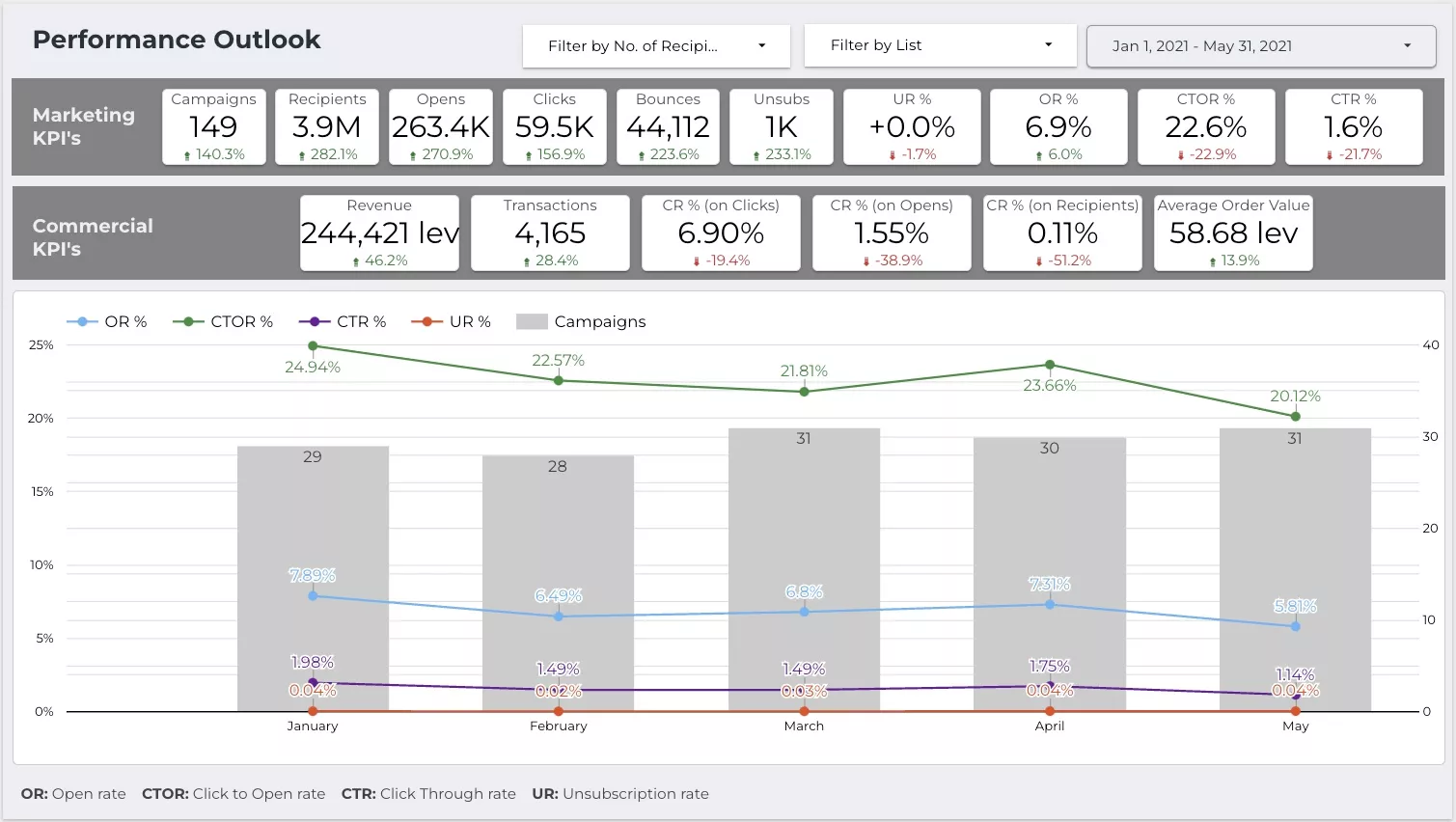Open the date range picker Jan 1 - May 31
This screenshot has width=1456, height=822.
coord(1261,45)
